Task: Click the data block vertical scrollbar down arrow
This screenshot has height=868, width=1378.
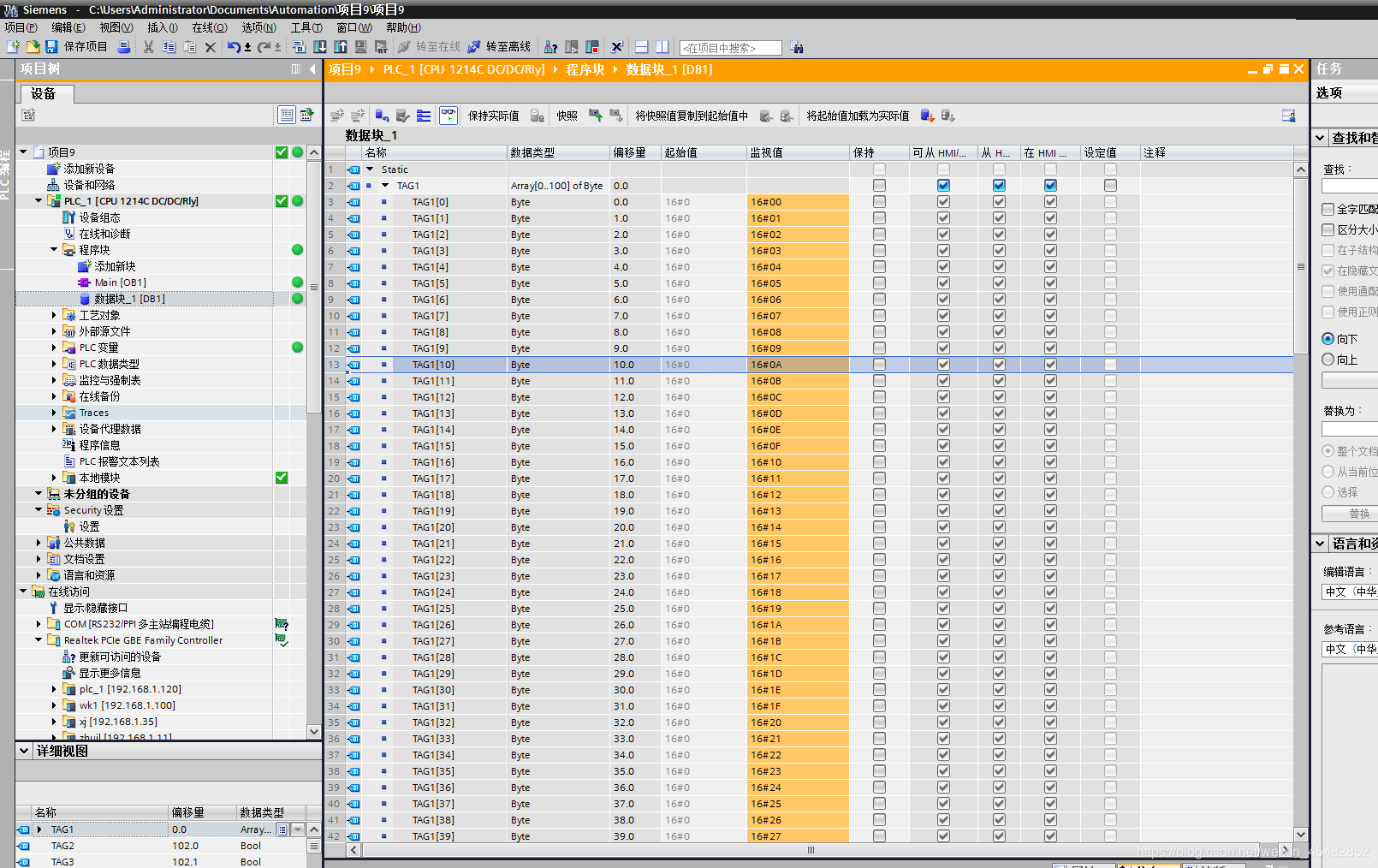Action: click(1301, 835)
